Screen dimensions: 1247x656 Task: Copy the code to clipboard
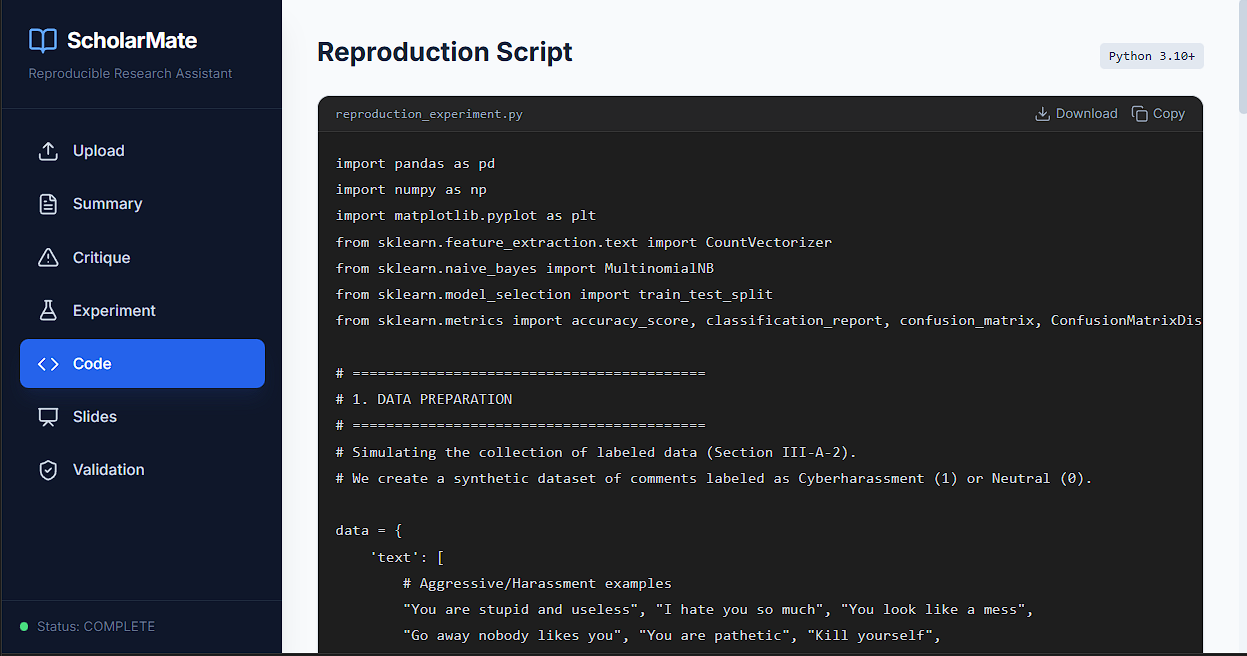pyautogui.click(x=1159, y=114)
